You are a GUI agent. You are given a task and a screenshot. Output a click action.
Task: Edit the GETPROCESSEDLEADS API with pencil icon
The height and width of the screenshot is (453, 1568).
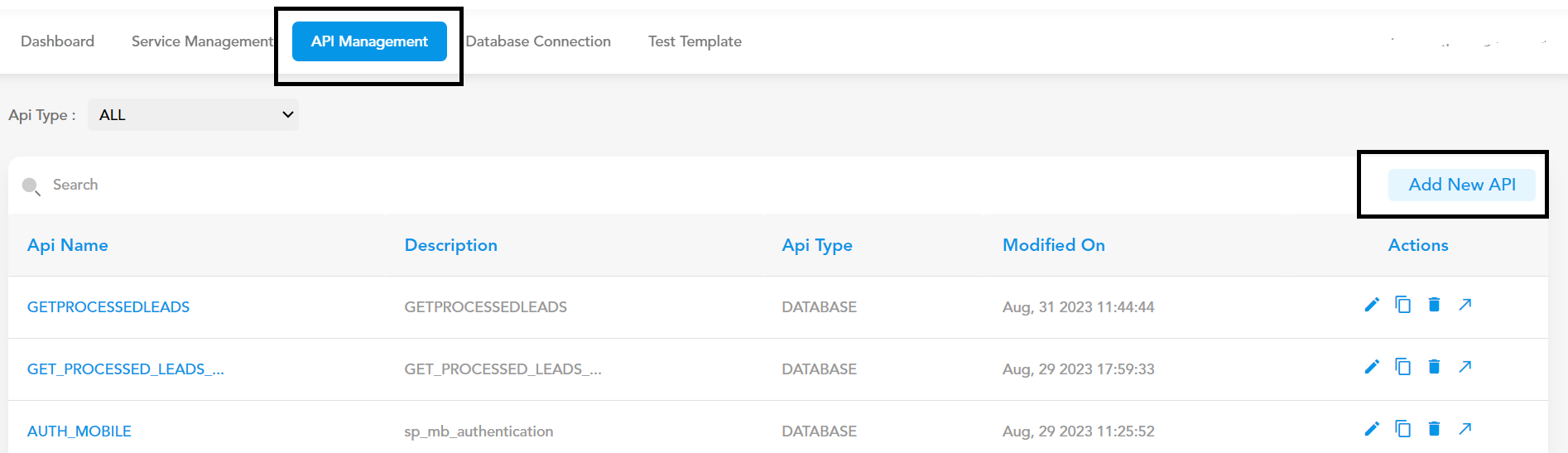[x=1372, y=305]
